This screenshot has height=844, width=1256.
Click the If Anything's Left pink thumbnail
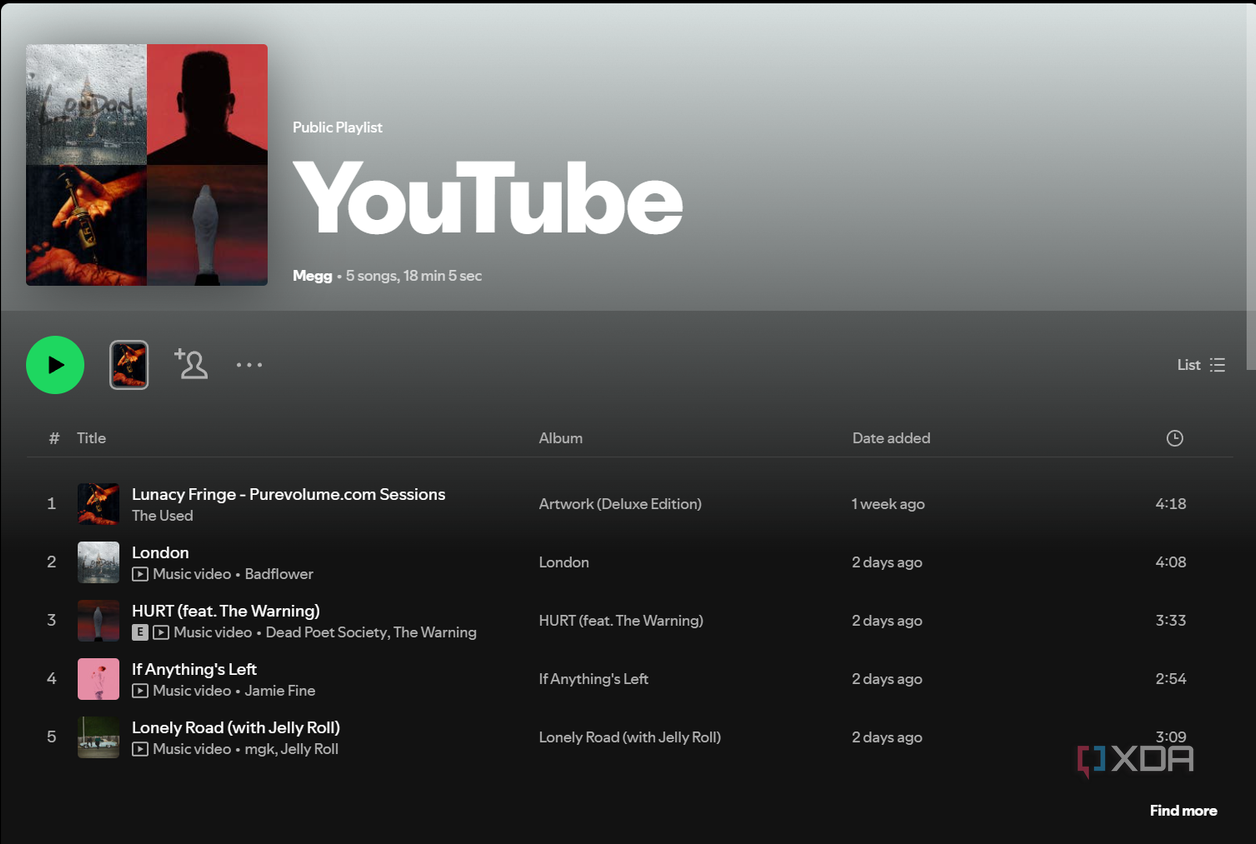click(x=98, y=679)
